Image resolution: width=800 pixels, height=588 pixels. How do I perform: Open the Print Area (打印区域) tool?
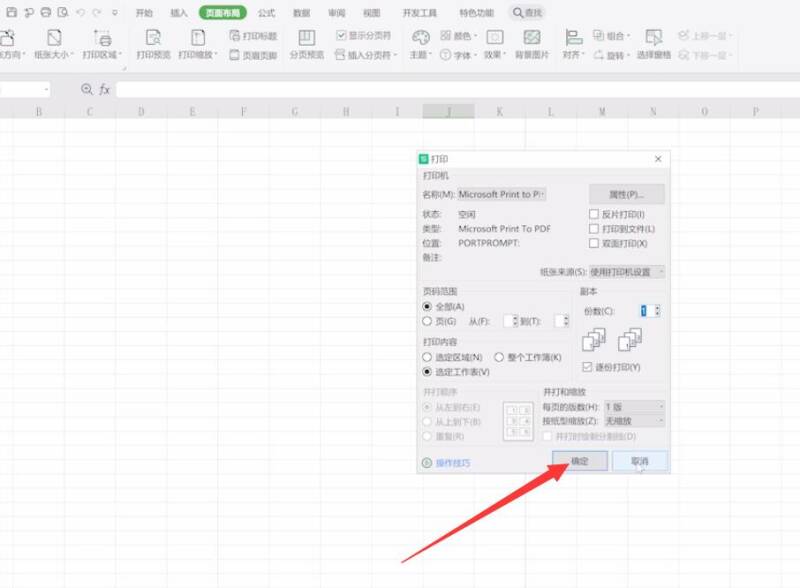[x=102, y=44]
